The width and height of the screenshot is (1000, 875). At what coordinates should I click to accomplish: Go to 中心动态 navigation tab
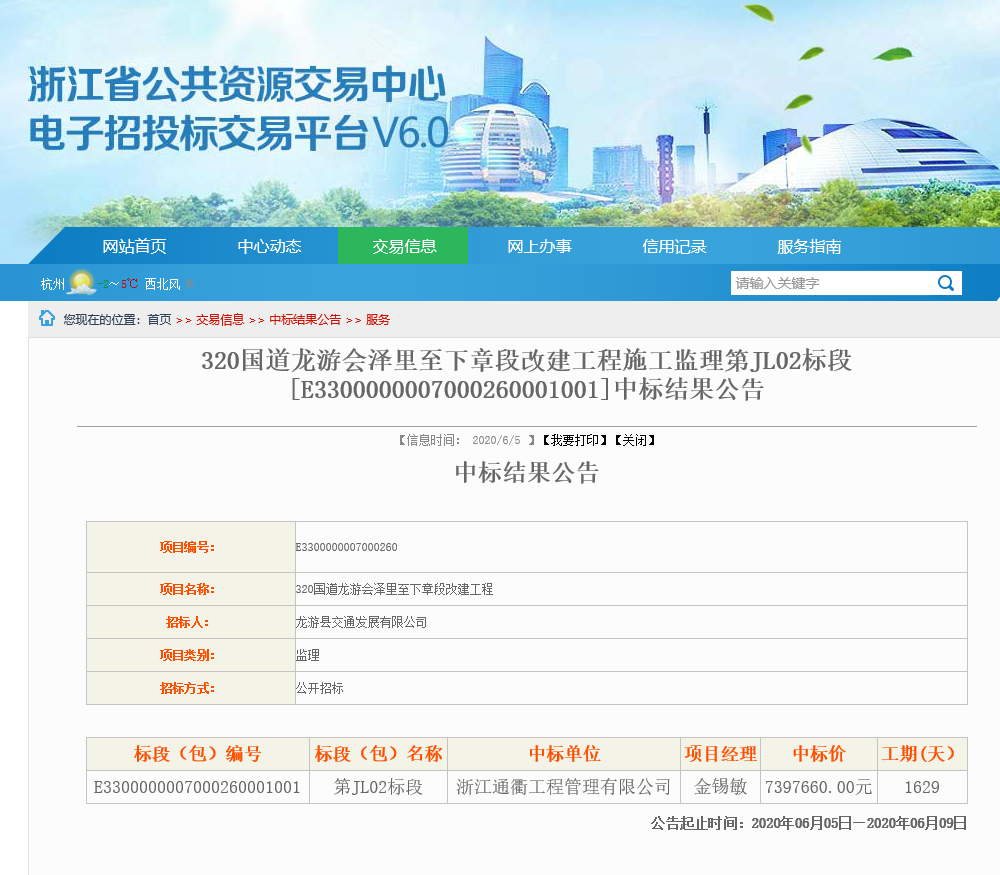[269, 246]
